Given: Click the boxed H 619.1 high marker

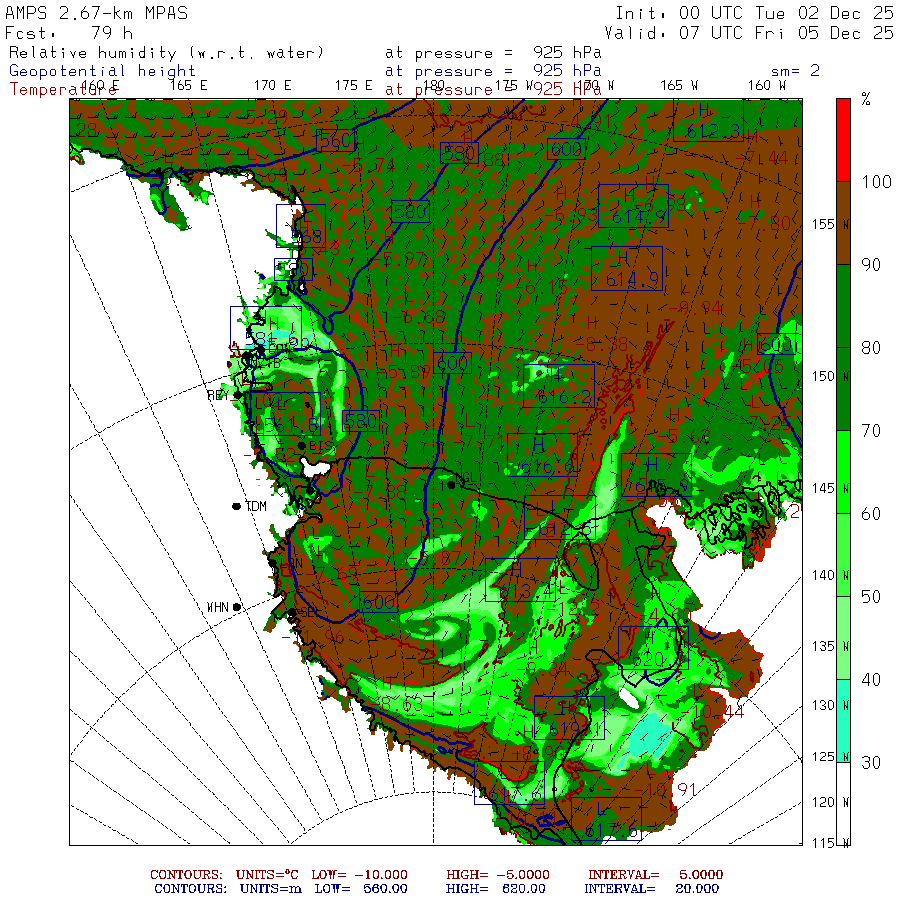Looking at the screenshot, I should (x=569, y=717).
